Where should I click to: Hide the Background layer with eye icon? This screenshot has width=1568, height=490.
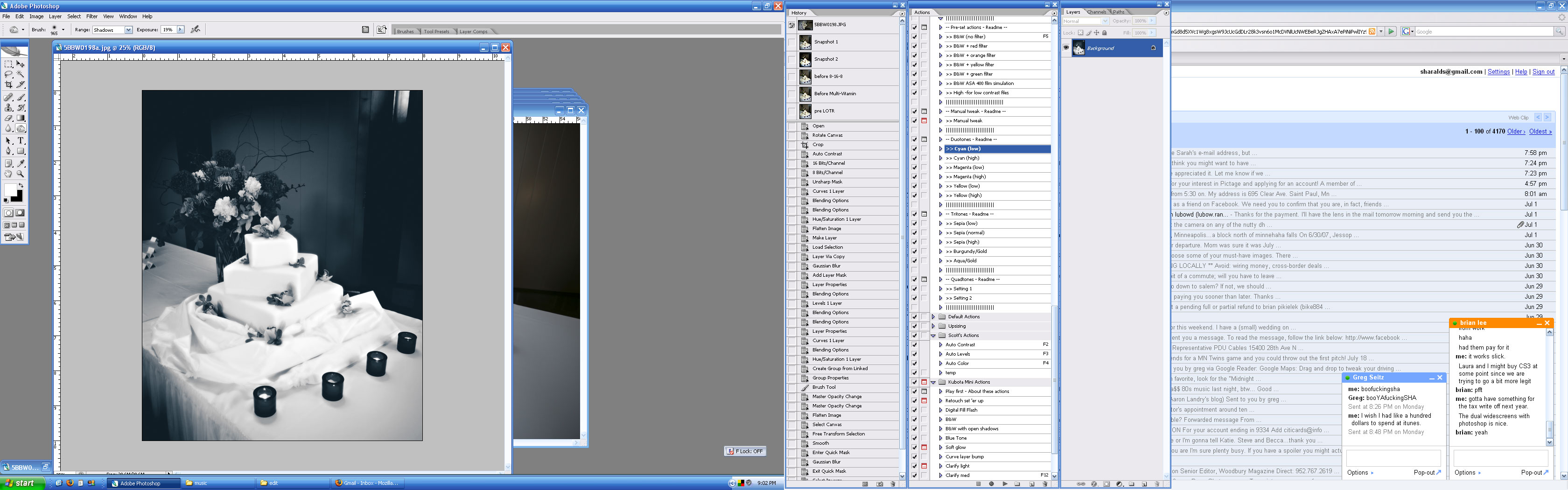1066,48
